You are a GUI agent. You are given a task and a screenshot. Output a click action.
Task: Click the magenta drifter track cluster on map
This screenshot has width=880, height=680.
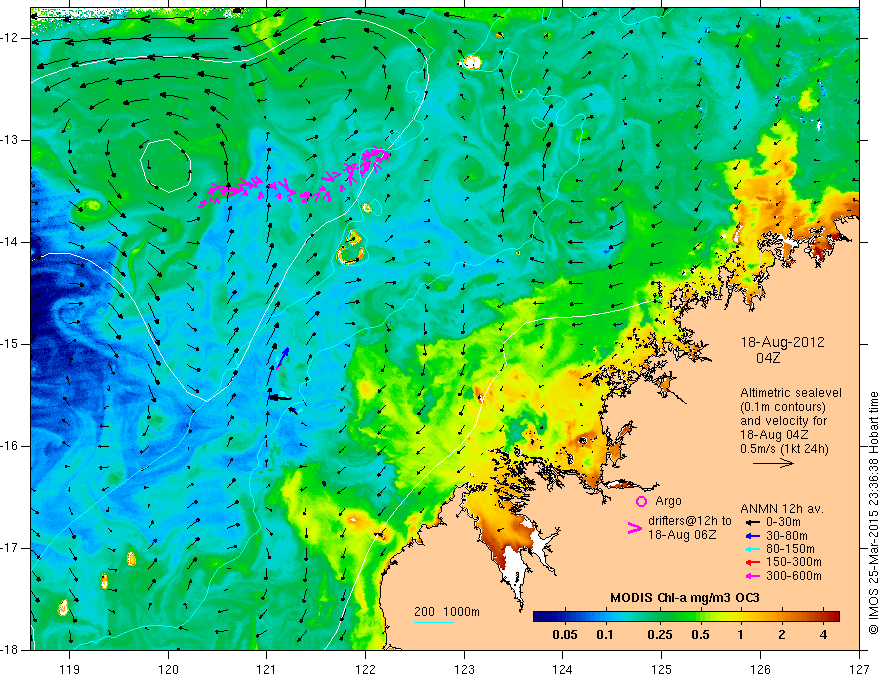(295, 178)
